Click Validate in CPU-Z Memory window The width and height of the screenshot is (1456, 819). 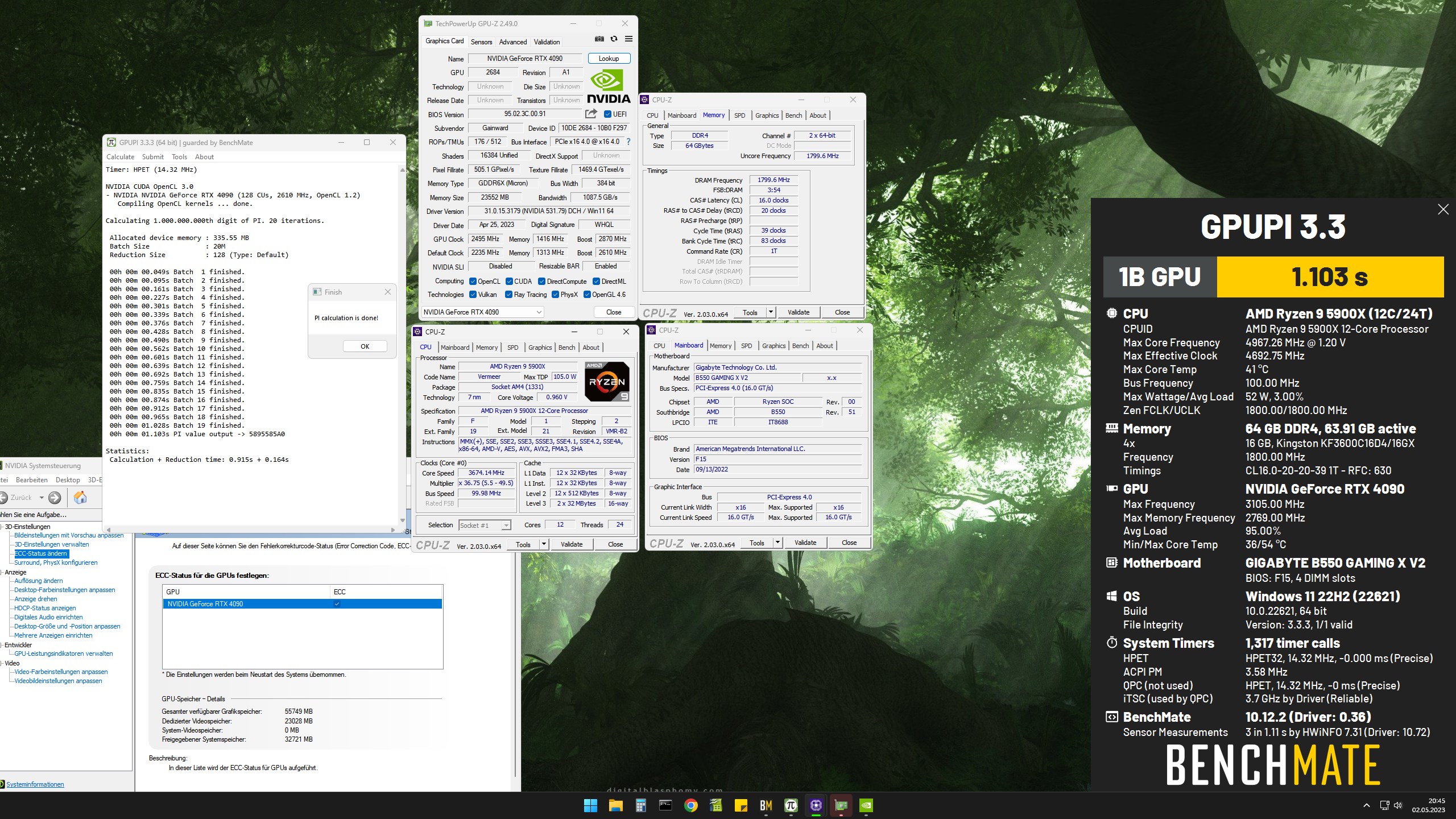(799, 312)
